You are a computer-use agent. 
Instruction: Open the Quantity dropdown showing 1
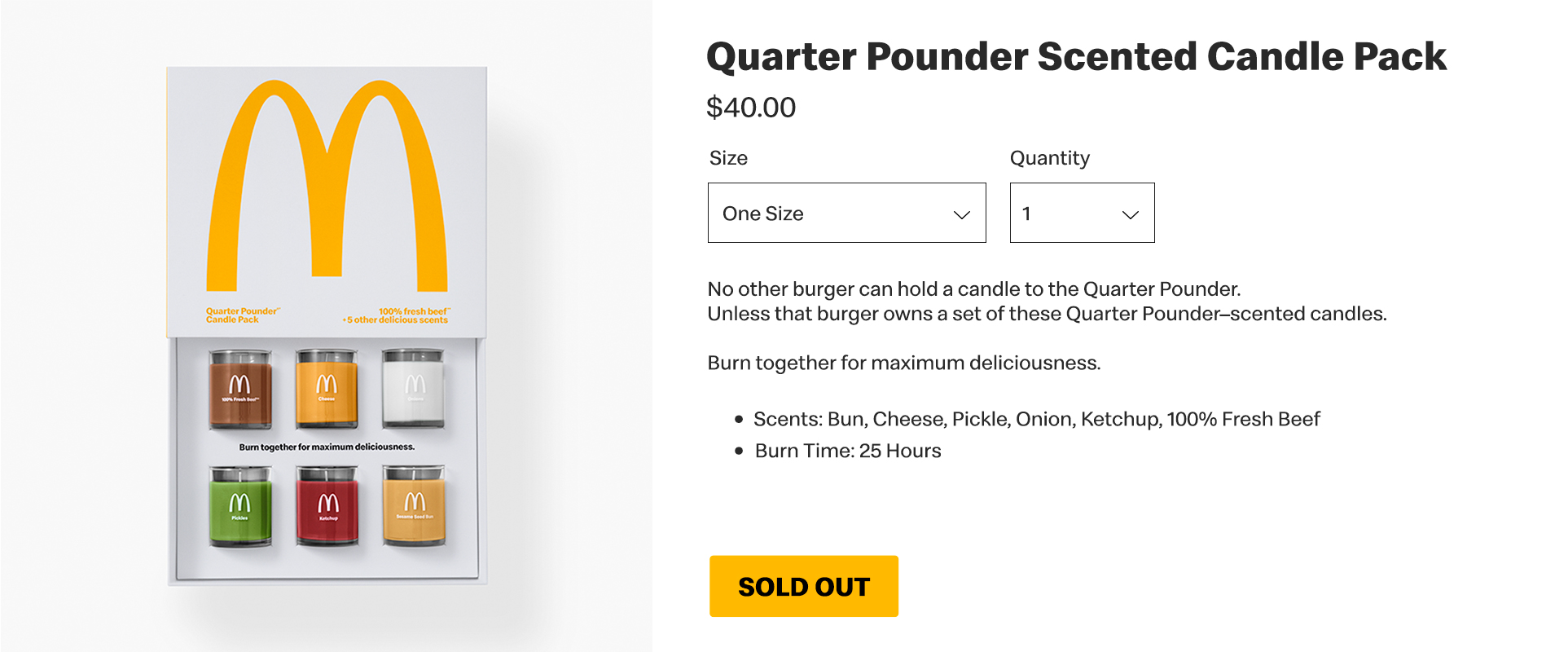pyautogui.click(x=1081, y=214)
